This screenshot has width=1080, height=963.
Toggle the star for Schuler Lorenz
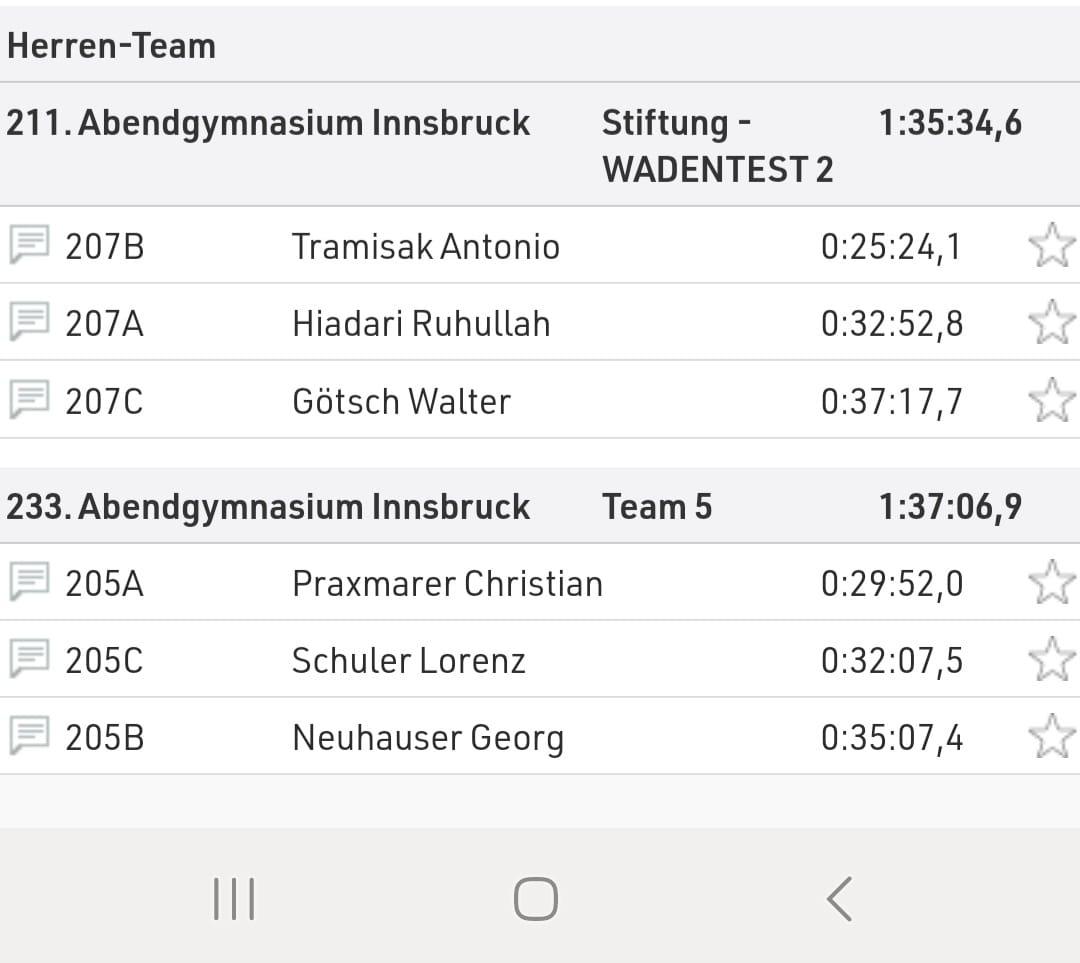(1051, 659)
